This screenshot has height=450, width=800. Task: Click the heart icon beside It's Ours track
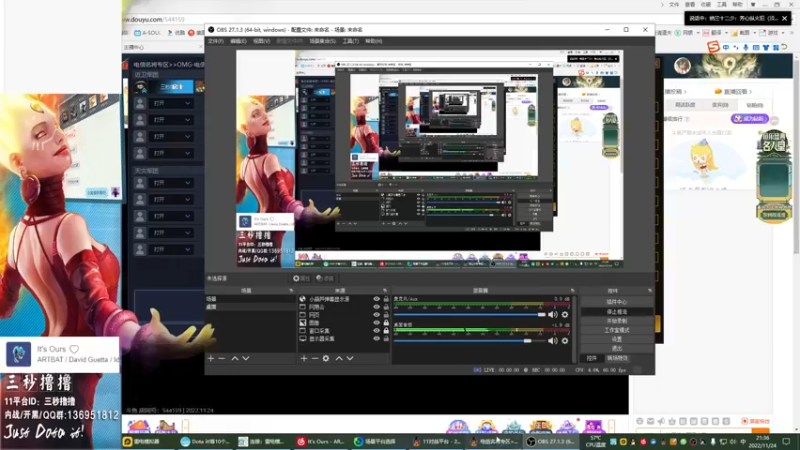click(x=74, y=349)
